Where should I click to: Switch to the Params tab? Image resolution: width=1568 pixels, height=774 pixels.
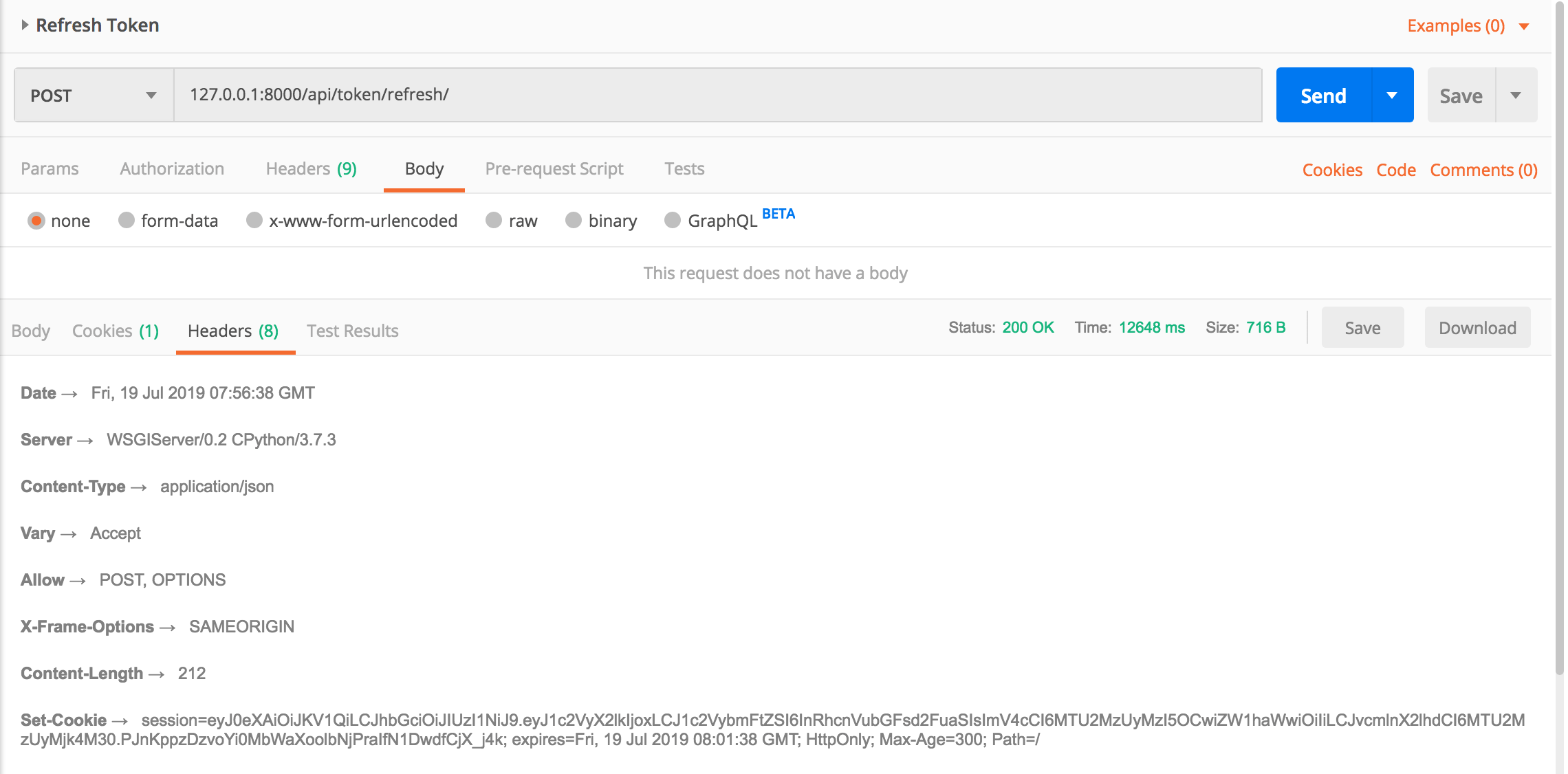point(50,169)
